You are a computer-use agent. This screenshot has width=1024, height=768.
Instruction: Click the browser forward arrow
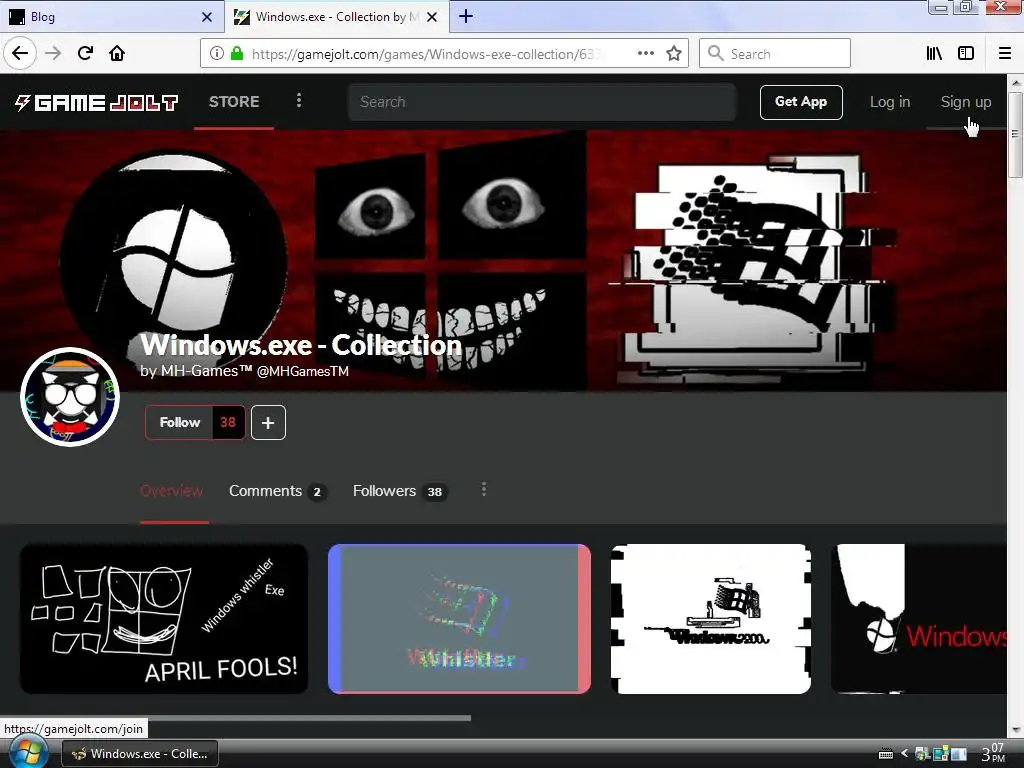click(54, 54)
